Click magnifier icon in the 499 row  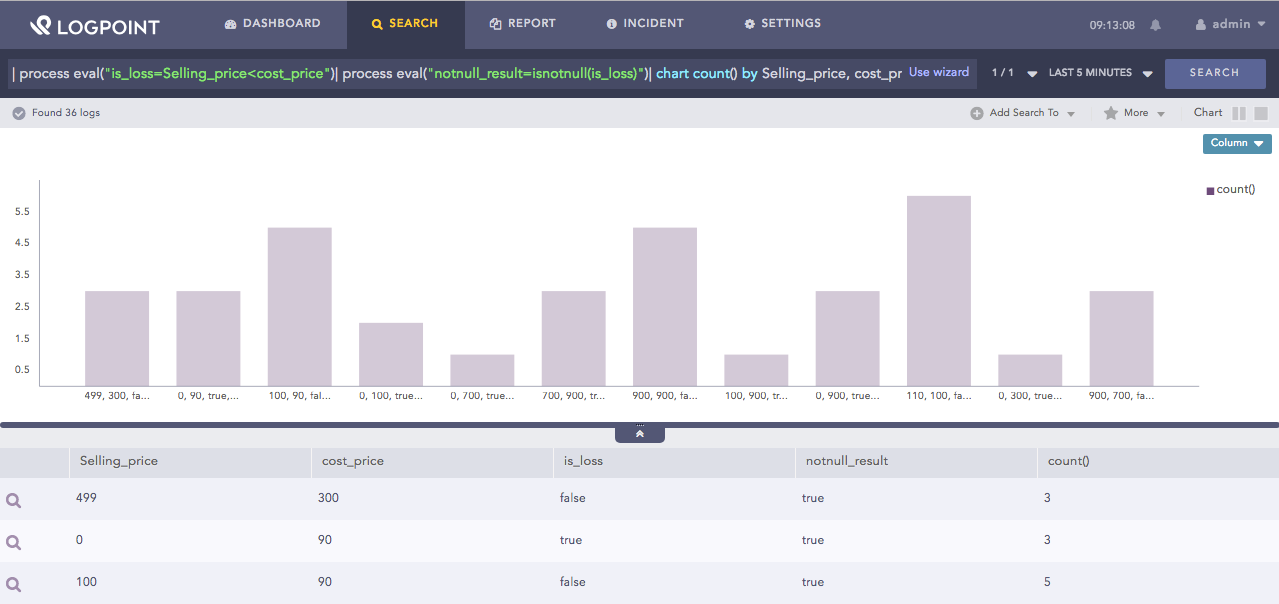click(14, 500)
